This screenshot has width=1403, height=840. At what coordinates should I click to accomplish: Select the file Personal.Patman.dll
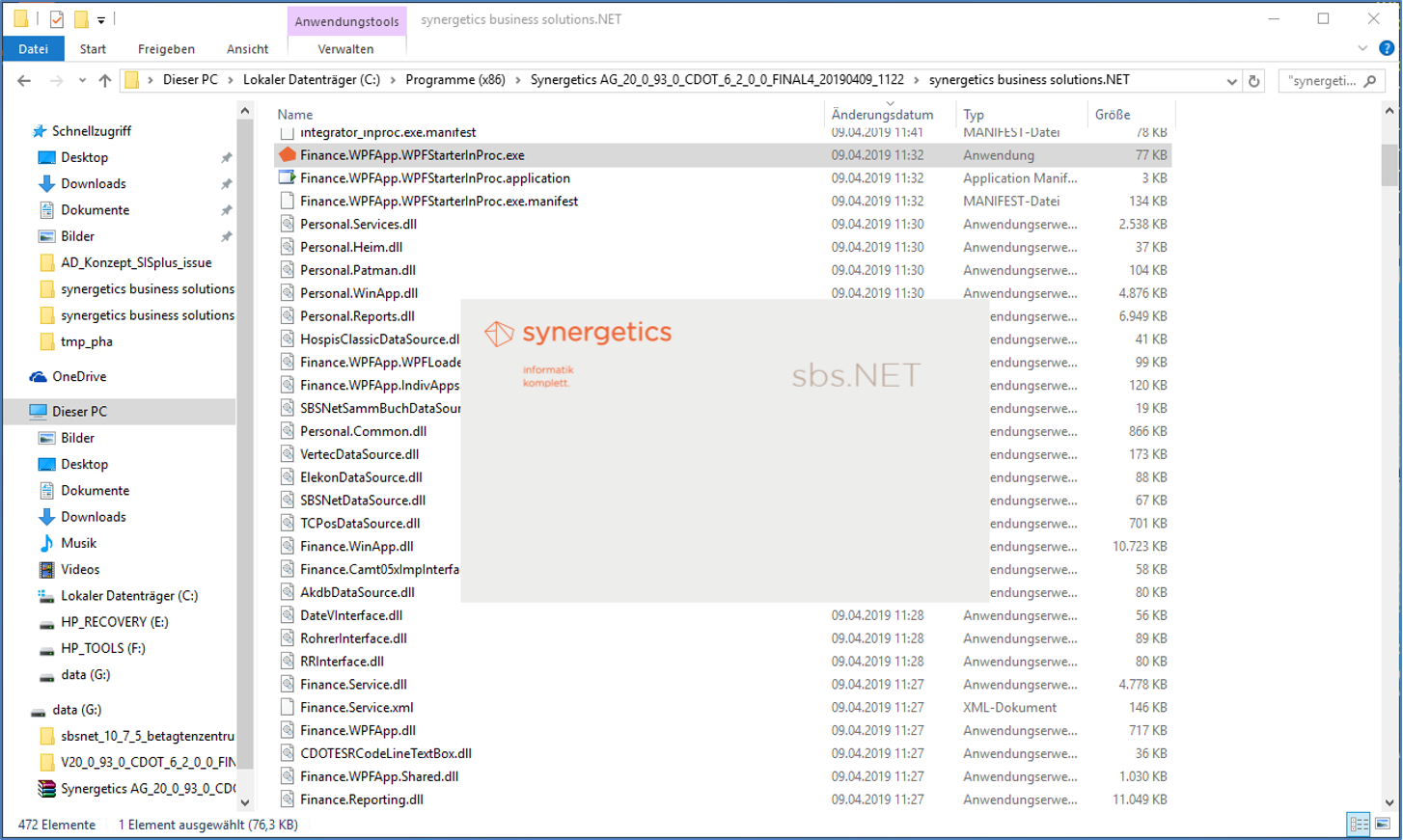click(358, 270)
